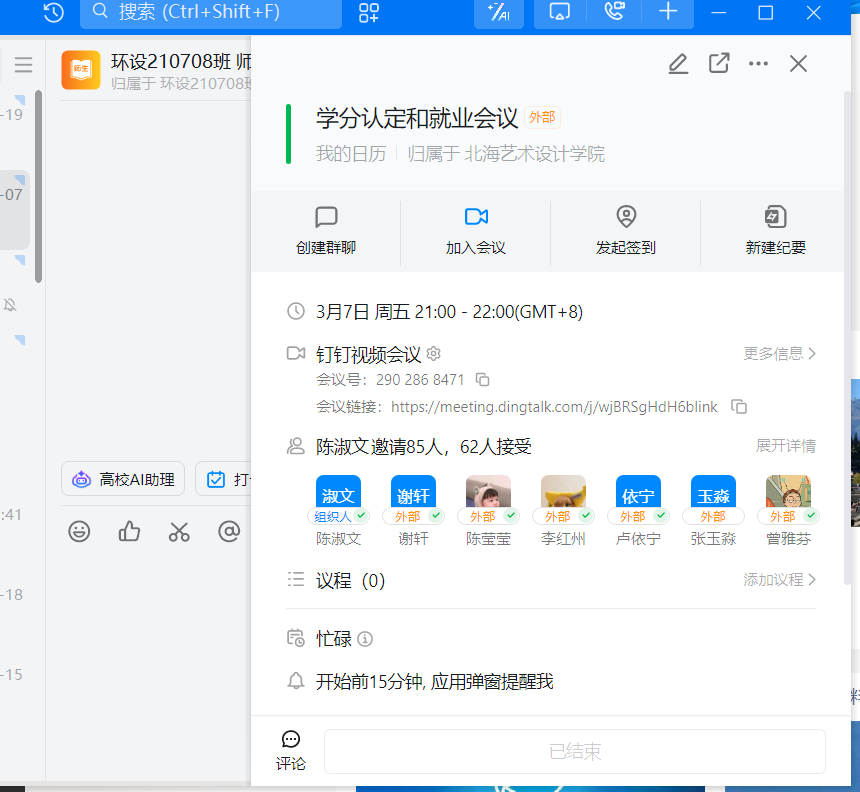This screenshot has height=792, width=860.
Task: Click the history clock icon in the top bar
Action: point(54,12)
